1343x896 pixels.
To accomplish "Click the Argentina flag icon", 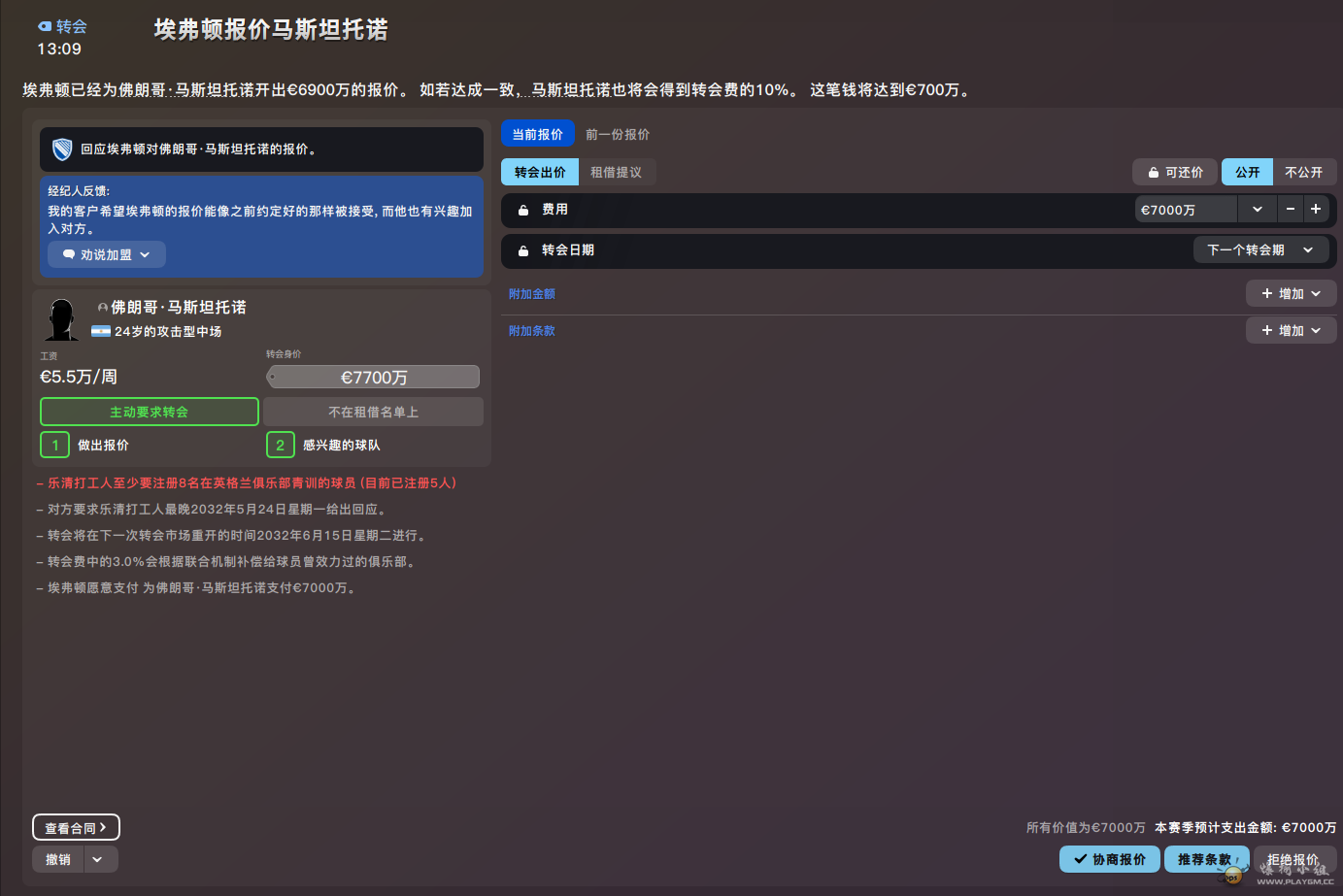I will pyautogui.click(x=100, y=332).
